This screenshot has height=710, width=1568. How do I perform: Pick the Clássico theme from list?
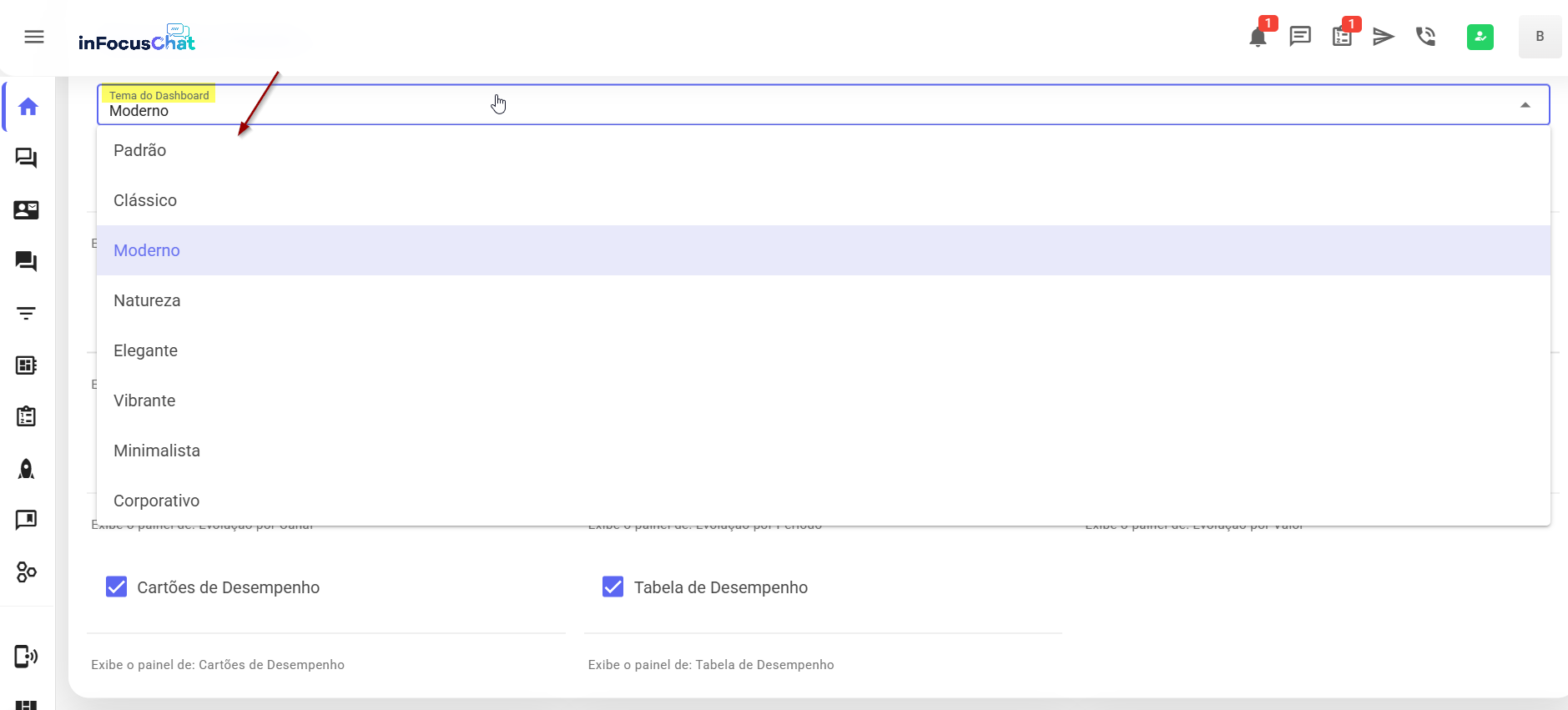(145, 200)
